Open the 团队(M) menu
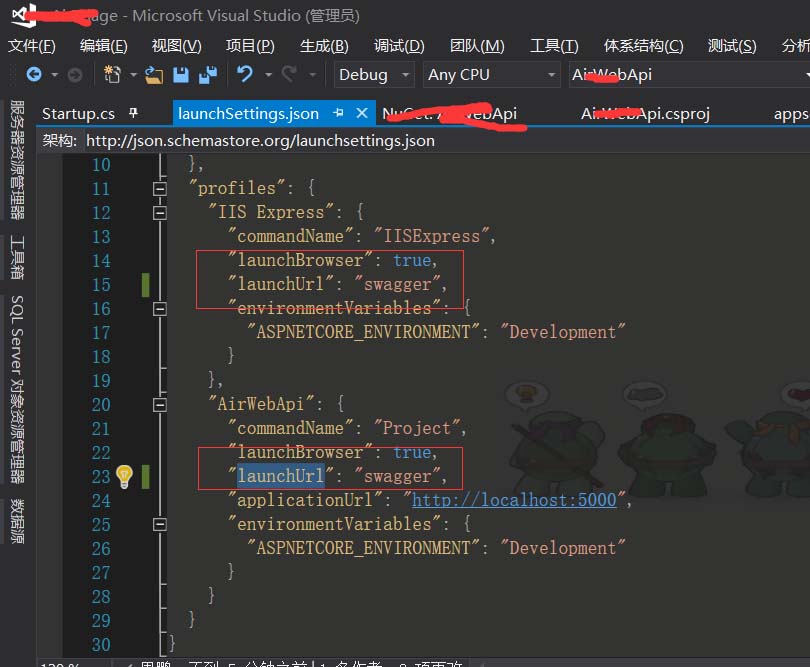The width and height of the screenshot is (810, 667). coord(477,46)
